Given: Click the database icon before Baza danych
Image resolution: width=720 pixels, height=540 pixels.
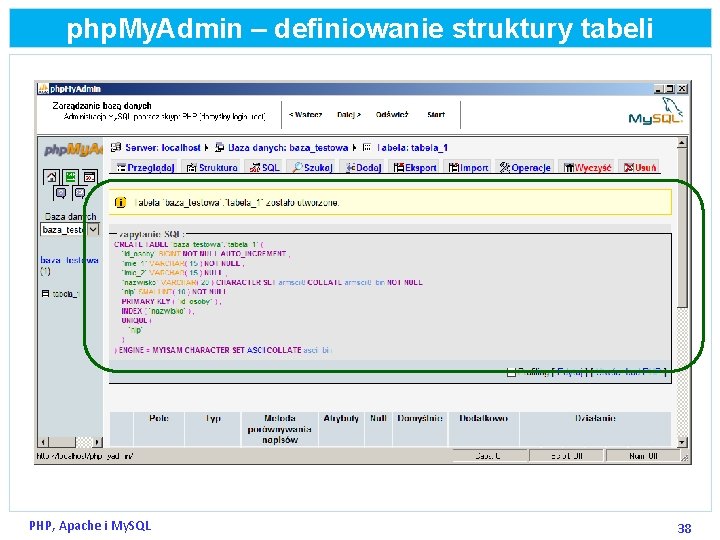Looking at the screenshot, I should click(x=219, y=147).
